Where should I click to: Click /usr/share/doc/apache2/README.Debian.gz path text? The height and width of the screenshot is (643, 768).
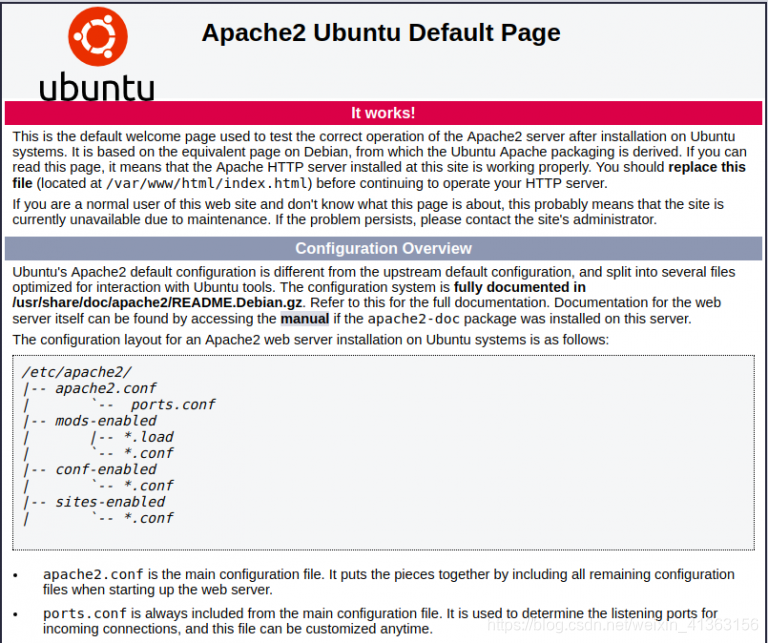tap(157, 303)
